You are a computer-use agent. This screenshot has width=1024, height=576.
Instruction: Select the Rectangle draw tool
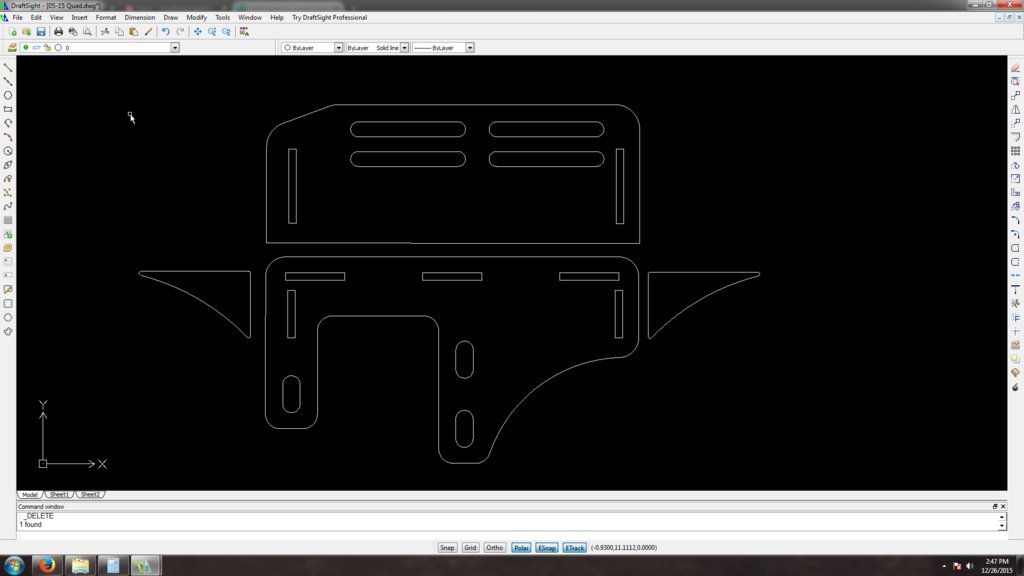pos(8,109)
